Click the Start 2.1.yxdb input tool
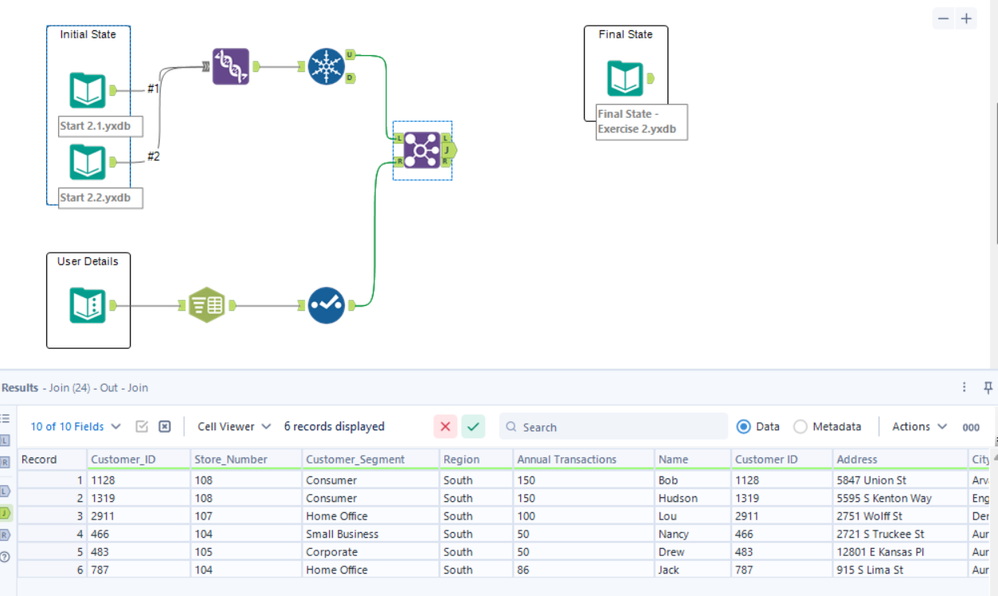 point(88,90)
